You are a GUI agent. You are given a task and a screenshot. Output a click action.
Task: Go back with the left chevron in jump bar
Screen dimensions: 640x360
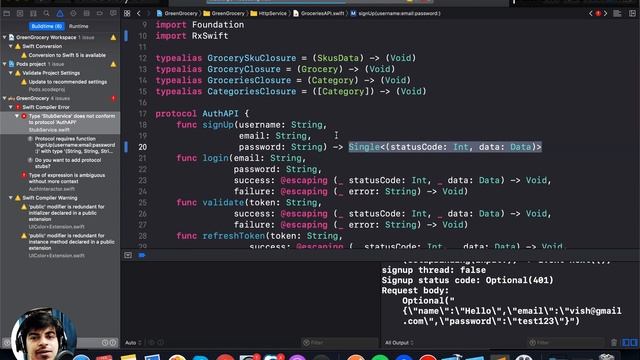click(x=139, y=13)
